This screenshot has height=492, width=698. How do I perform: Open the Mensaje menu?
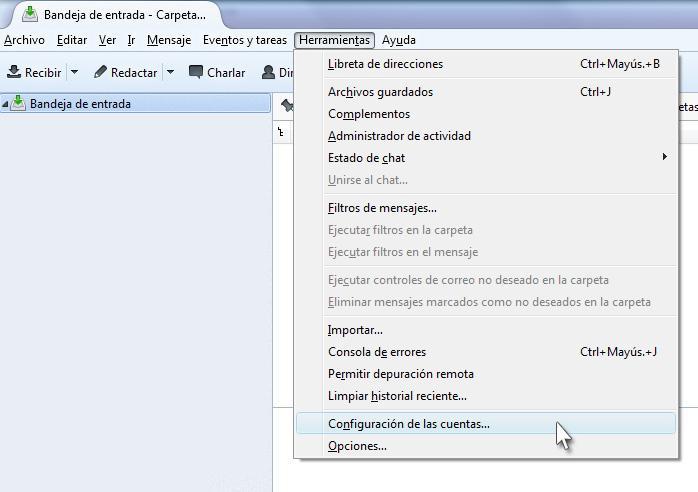point(169,40)
